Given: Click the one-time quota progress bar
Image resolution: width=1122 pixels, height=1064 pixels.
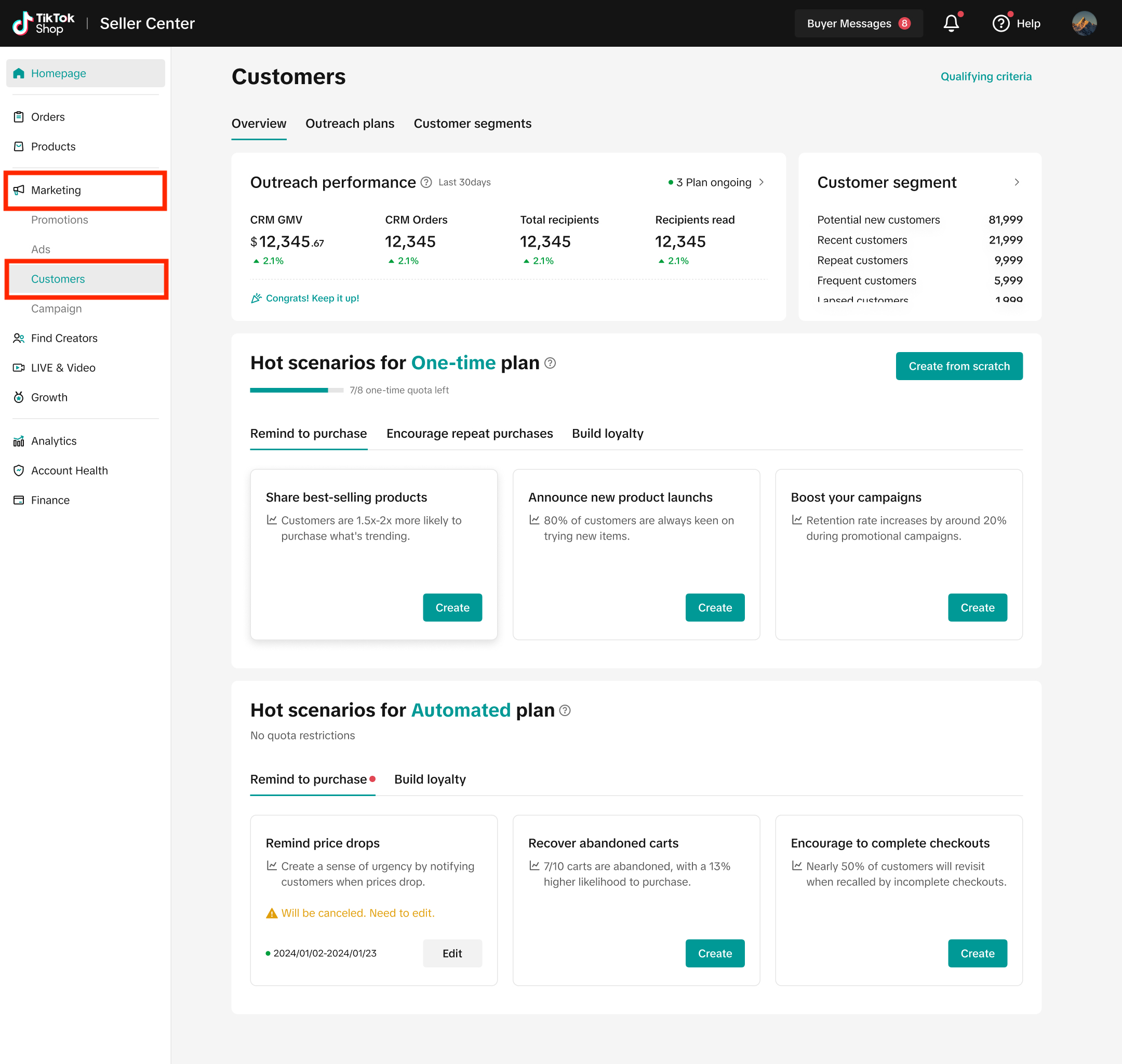Looking at the screenshot, I should [296, 390].
